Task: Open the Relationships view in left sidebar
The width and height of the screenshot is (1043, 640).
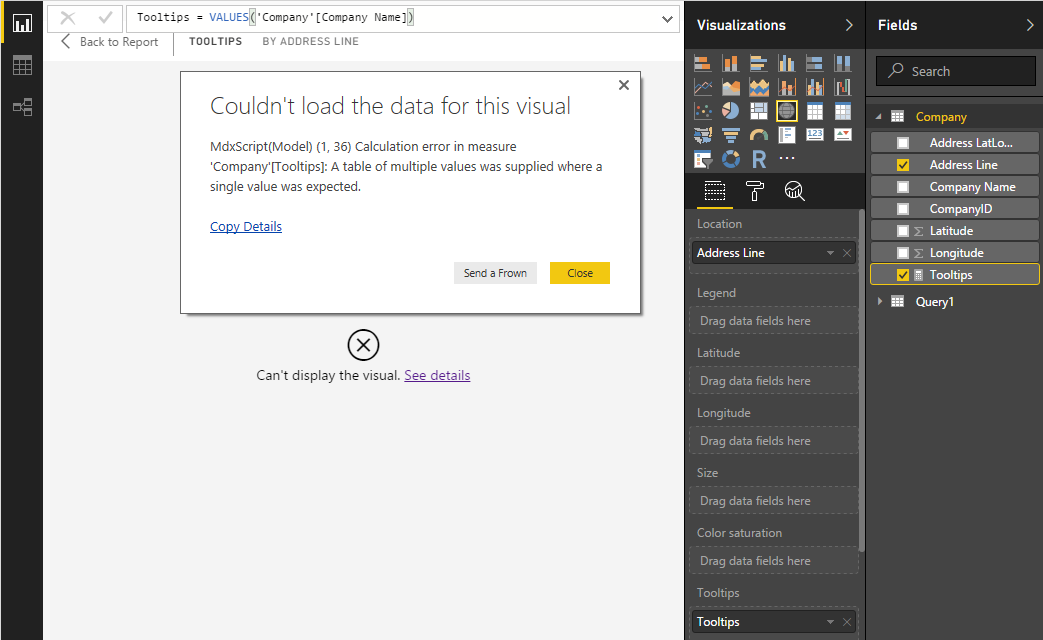Action: click(23, 107)
